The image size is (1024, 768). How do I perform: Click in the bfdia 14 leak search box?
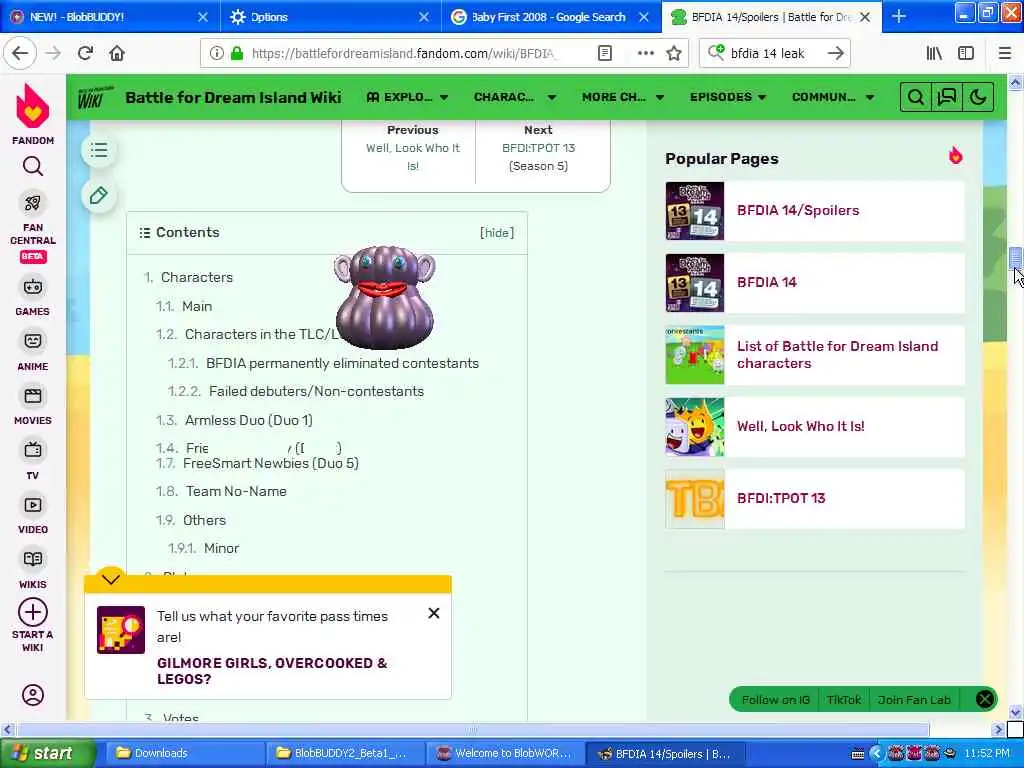click(x=775, y=53)
